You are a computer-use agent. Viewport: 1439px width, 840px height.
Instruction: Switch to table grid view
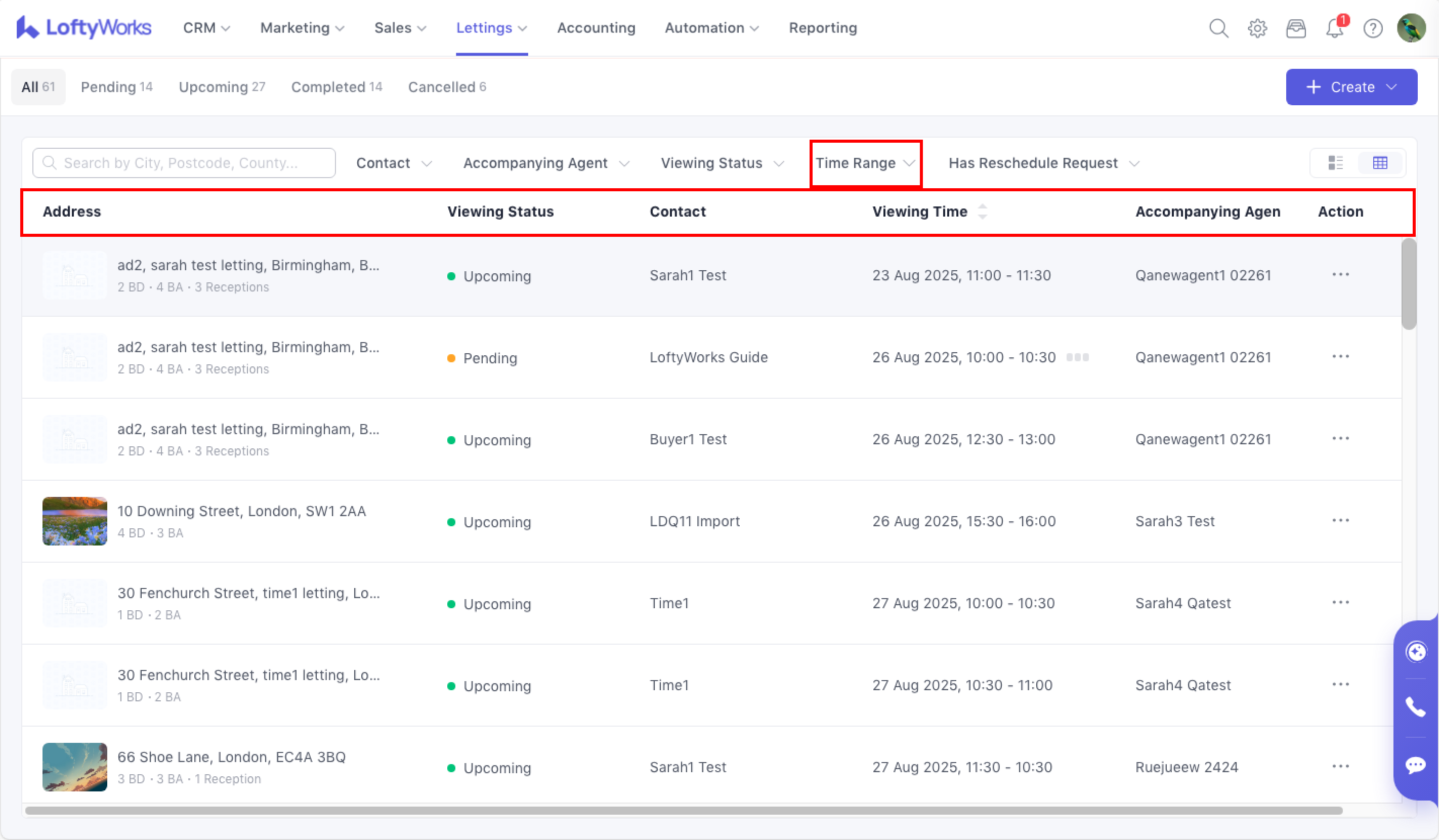pos(1380,163)
